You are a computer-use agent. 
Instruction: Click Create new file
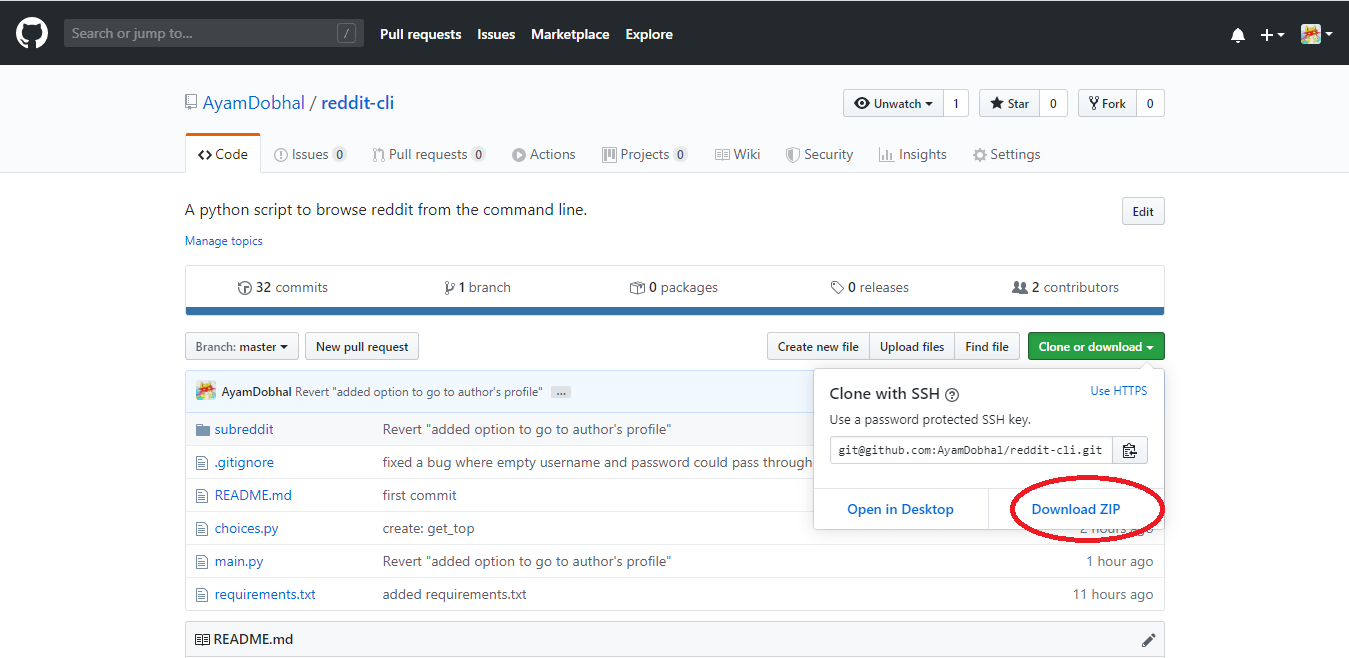tap(818, 347)
